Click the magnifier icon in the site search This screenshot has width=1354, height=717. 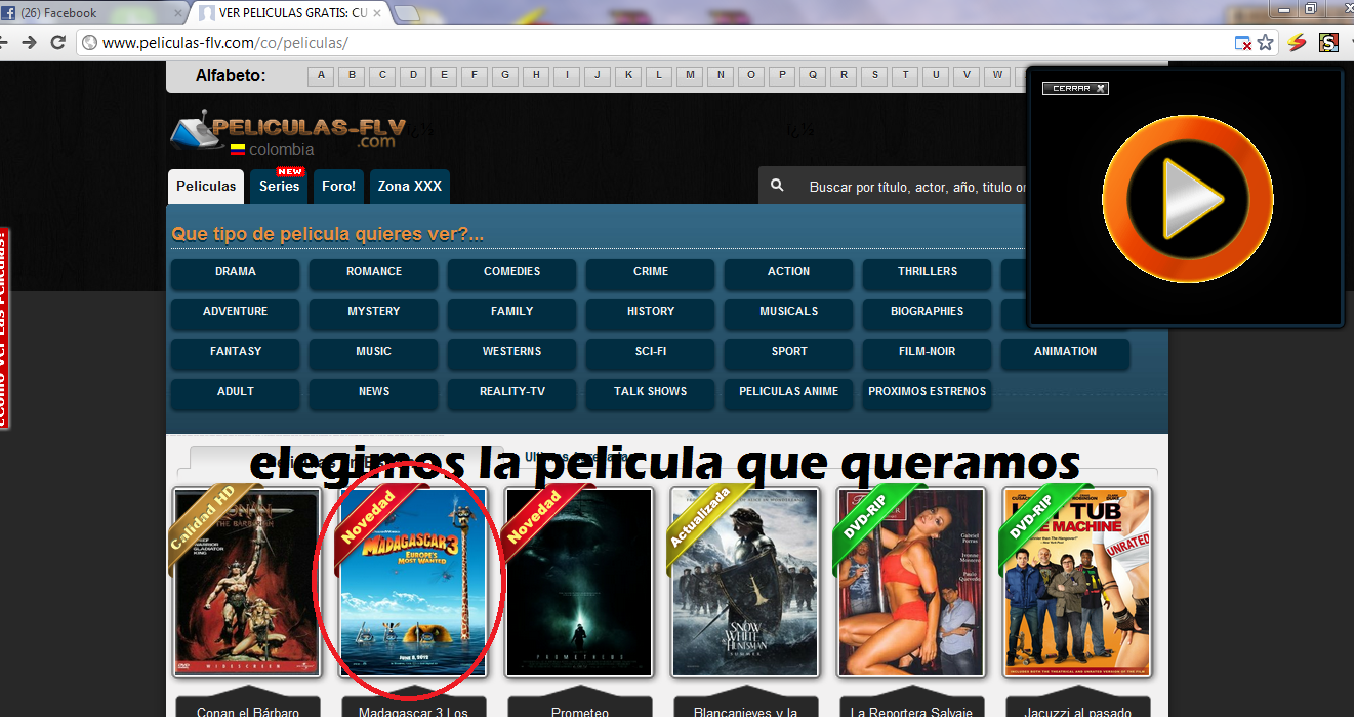[777, 186]
